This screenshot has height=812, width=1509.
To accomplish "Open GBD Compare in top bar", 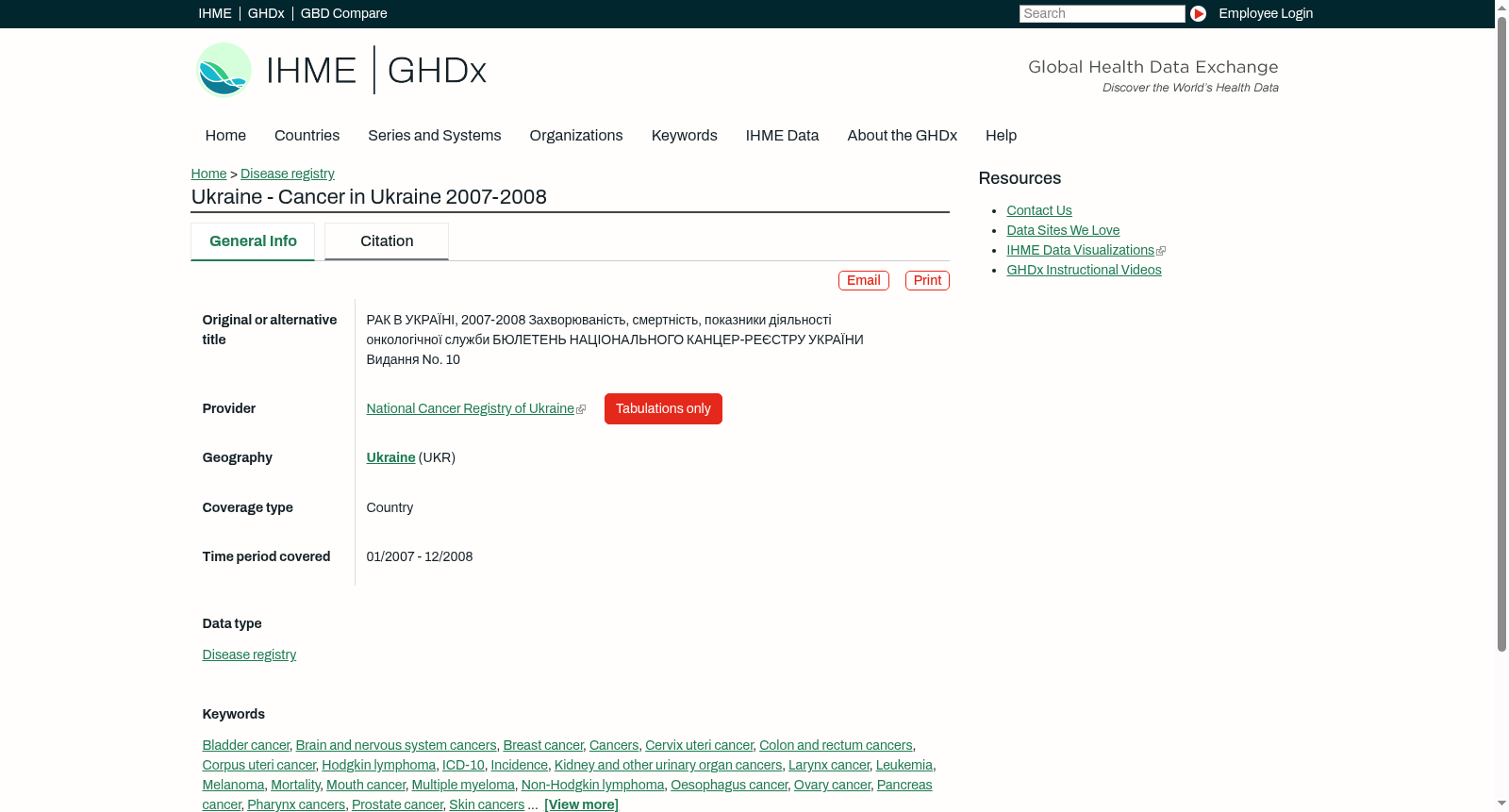I will 343,13.
